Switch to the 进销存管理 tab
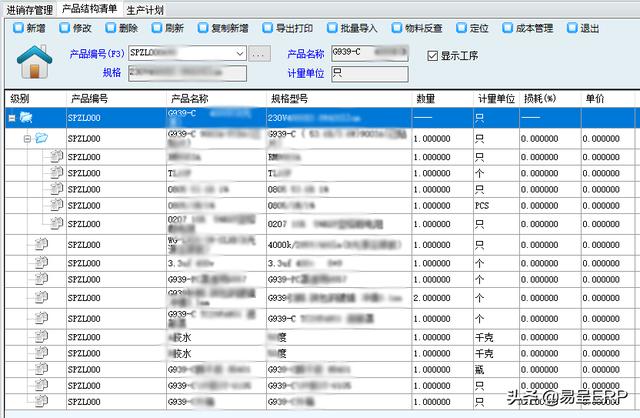Viewport: 640px width, 418px height. pyautogui.click(x=29, y=8)
